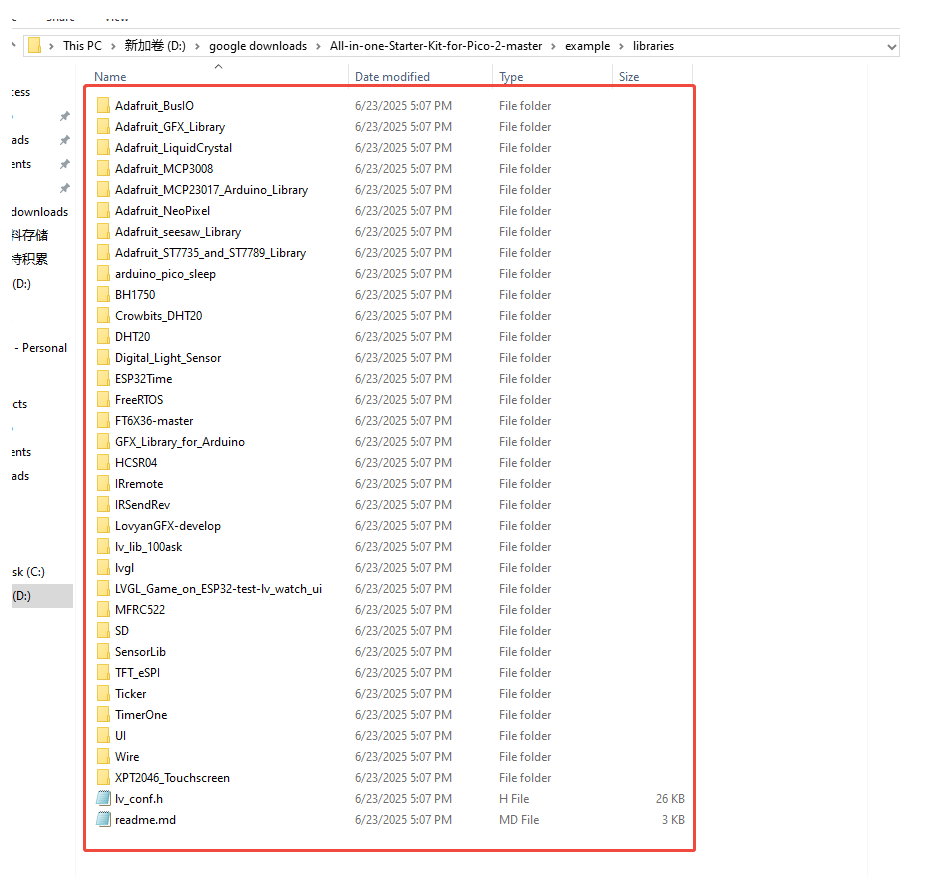Screen dimensions: 932x877
Task: Sort files by Type column
Action: (511, 77)
